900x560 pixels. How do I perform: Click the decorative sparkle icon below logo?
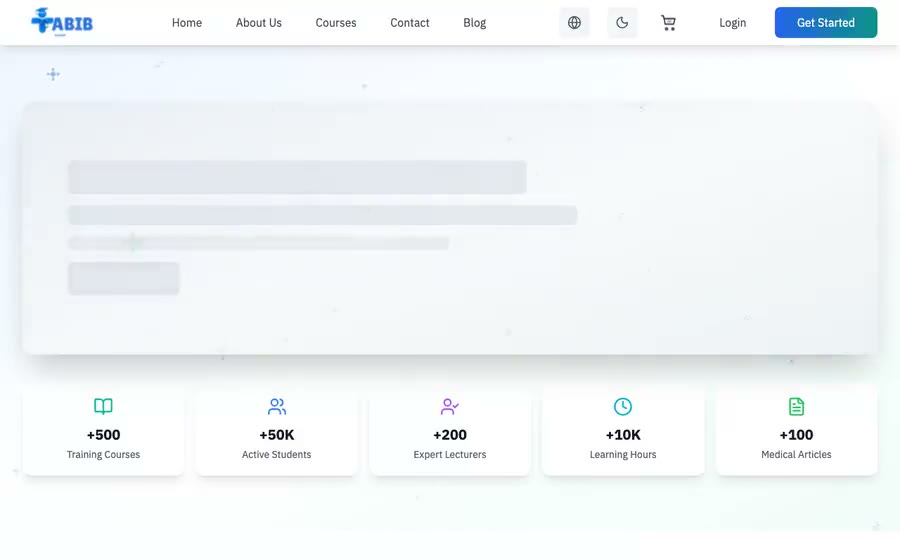(53, 74)
